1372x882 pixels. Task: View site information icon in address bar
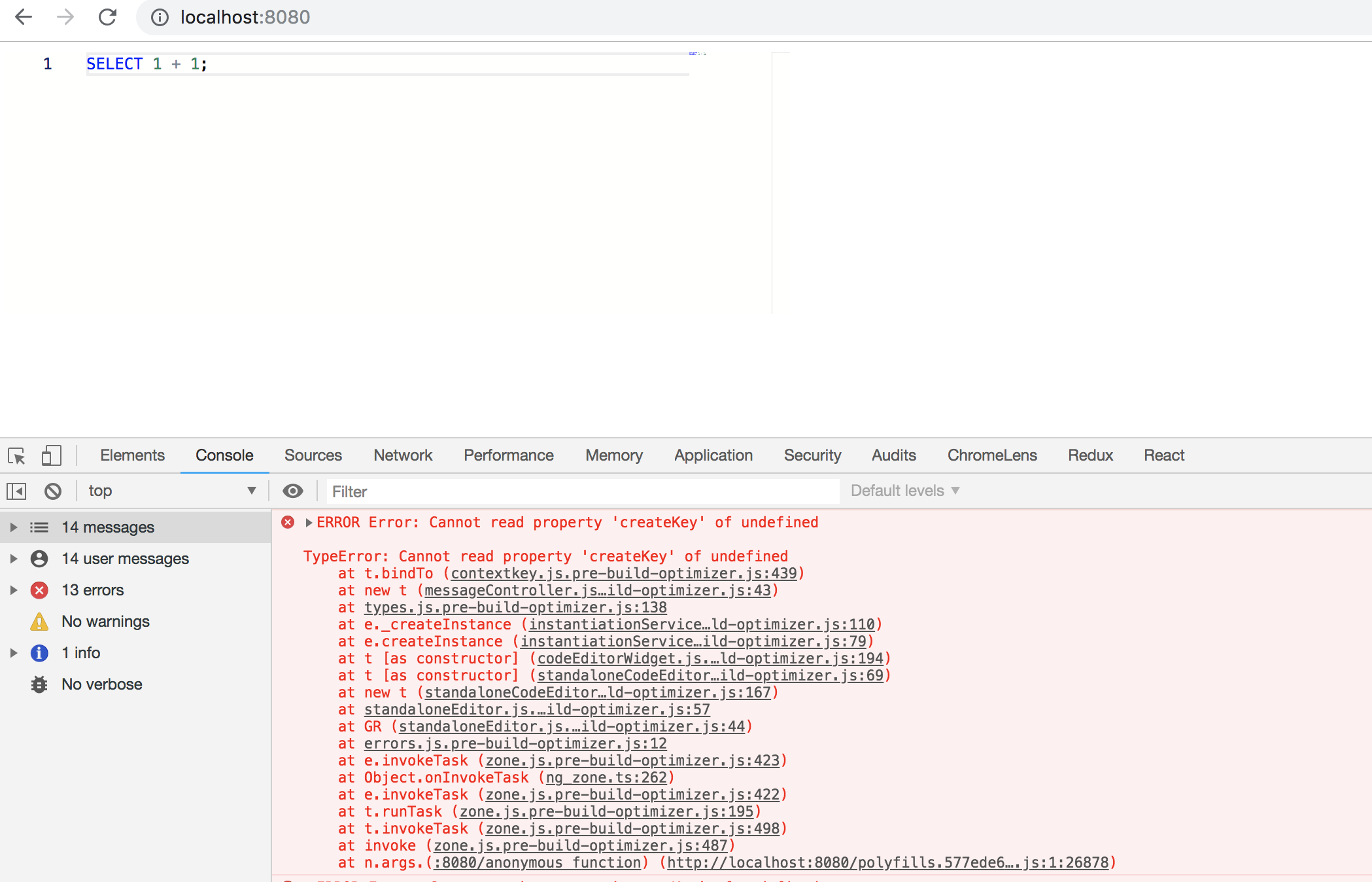pos(160,17)
